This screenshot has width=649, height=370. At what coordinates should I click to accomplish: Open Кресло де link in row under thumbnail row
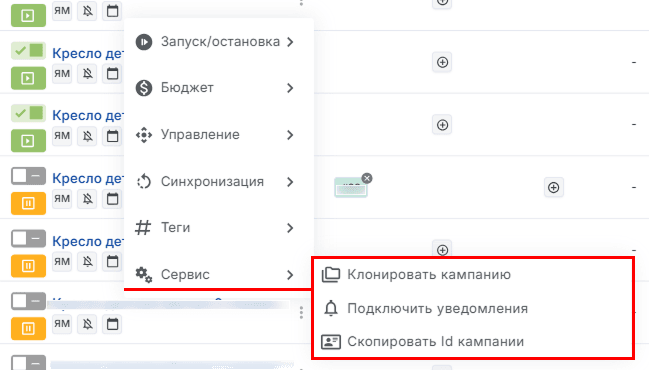pyautogui.click(x=88, y=241)
